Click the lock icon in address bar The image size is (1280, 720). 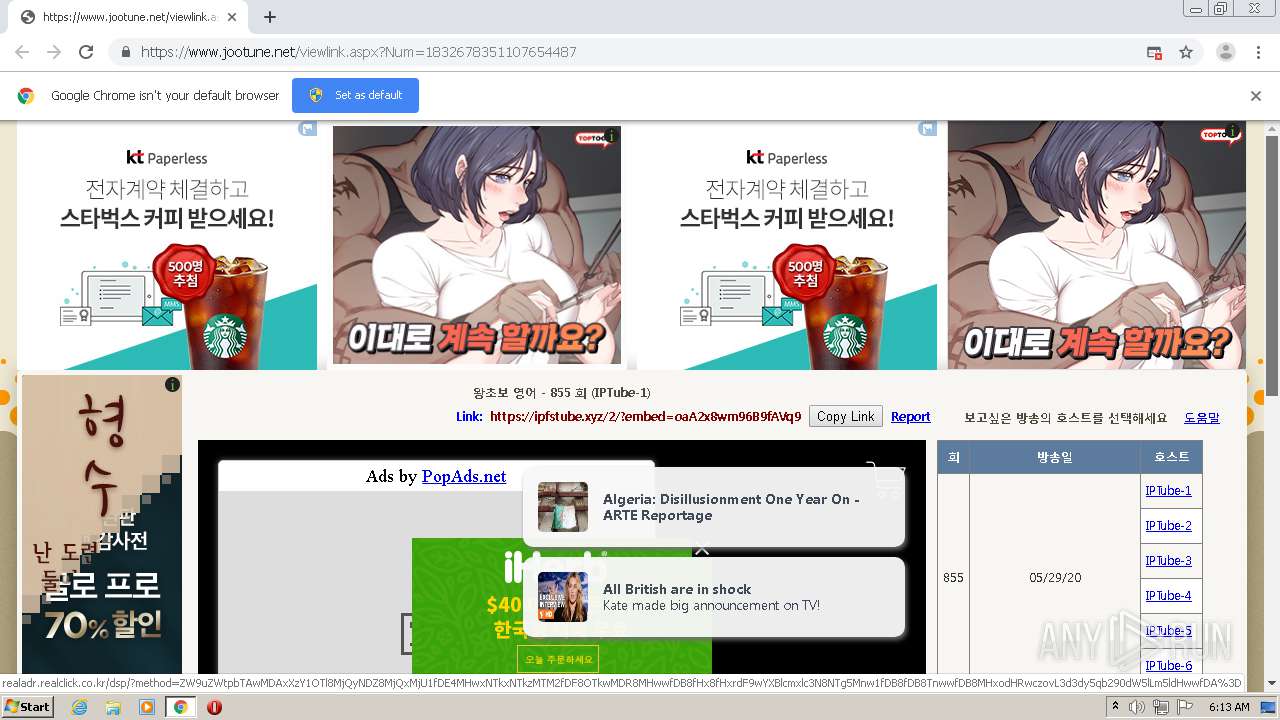pyautogui.click(x=125, y=52)
